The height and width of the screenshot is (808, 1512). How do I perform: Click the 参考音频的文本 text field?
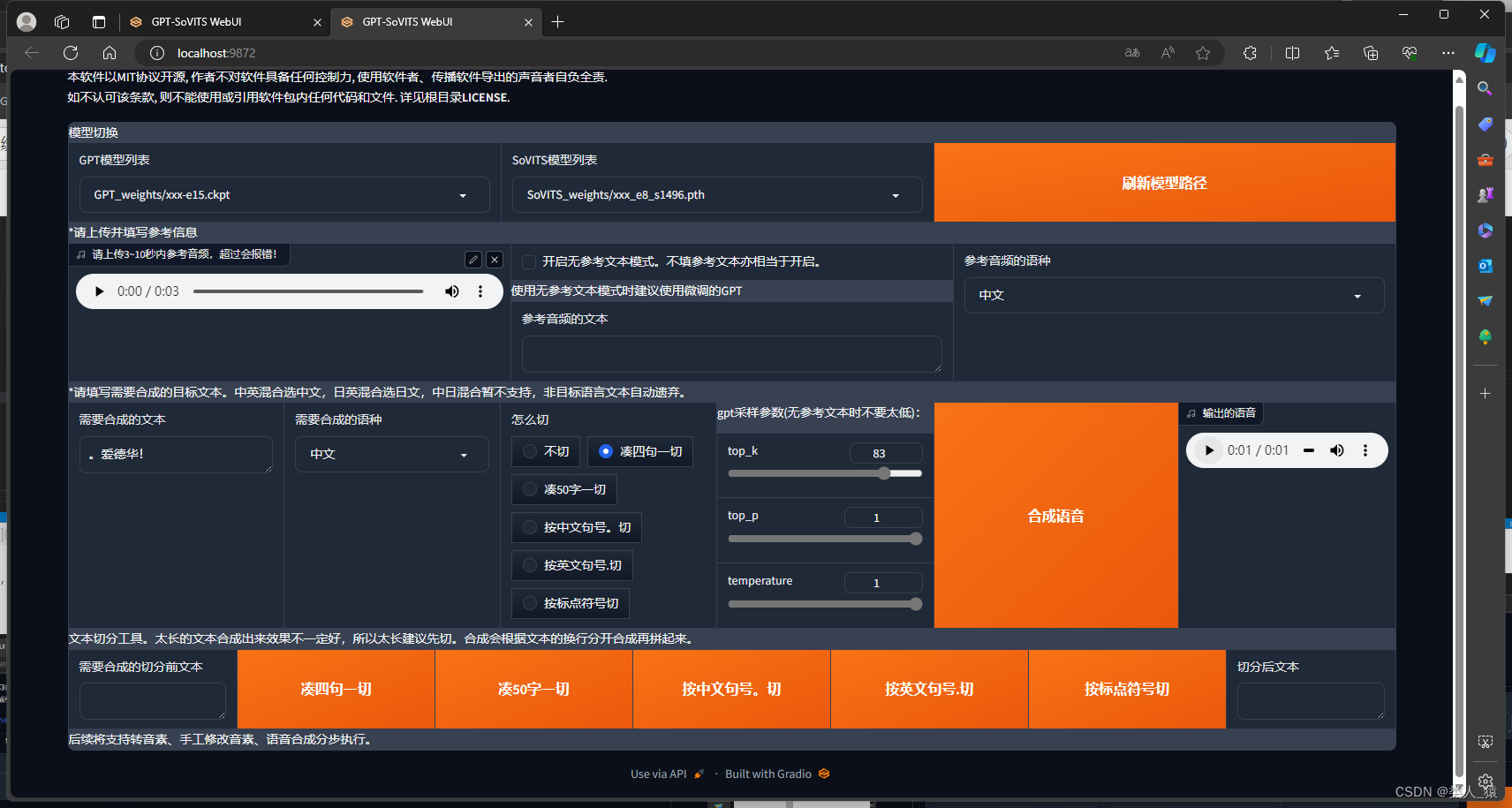point(731,354)
